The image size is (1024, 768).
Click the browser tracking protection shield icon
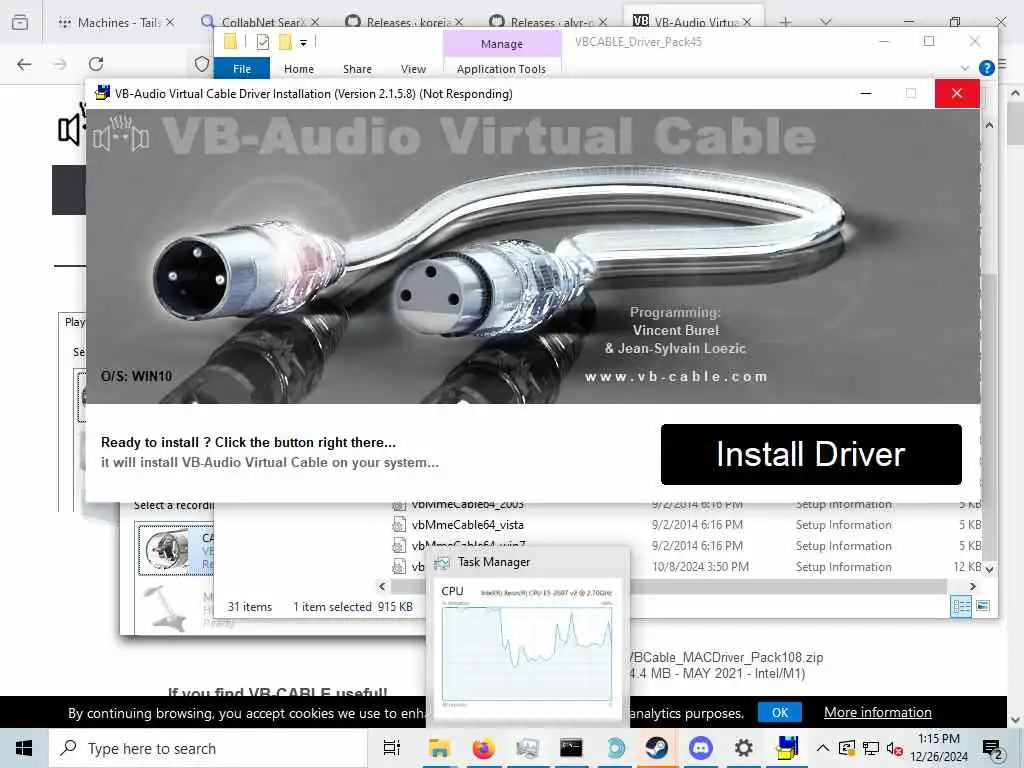click(202, 64)
